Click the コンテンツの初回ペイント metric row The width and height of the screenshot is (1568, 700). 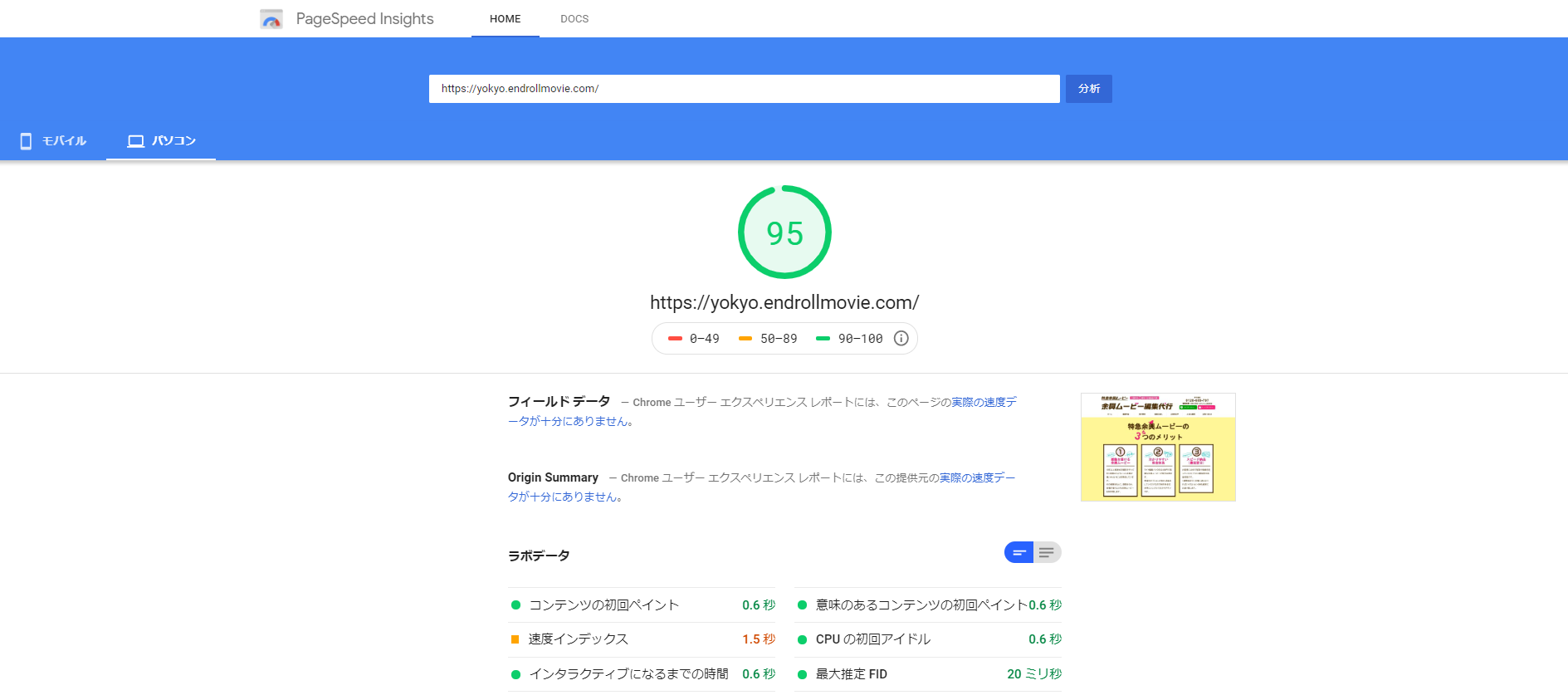click(642, 605)
